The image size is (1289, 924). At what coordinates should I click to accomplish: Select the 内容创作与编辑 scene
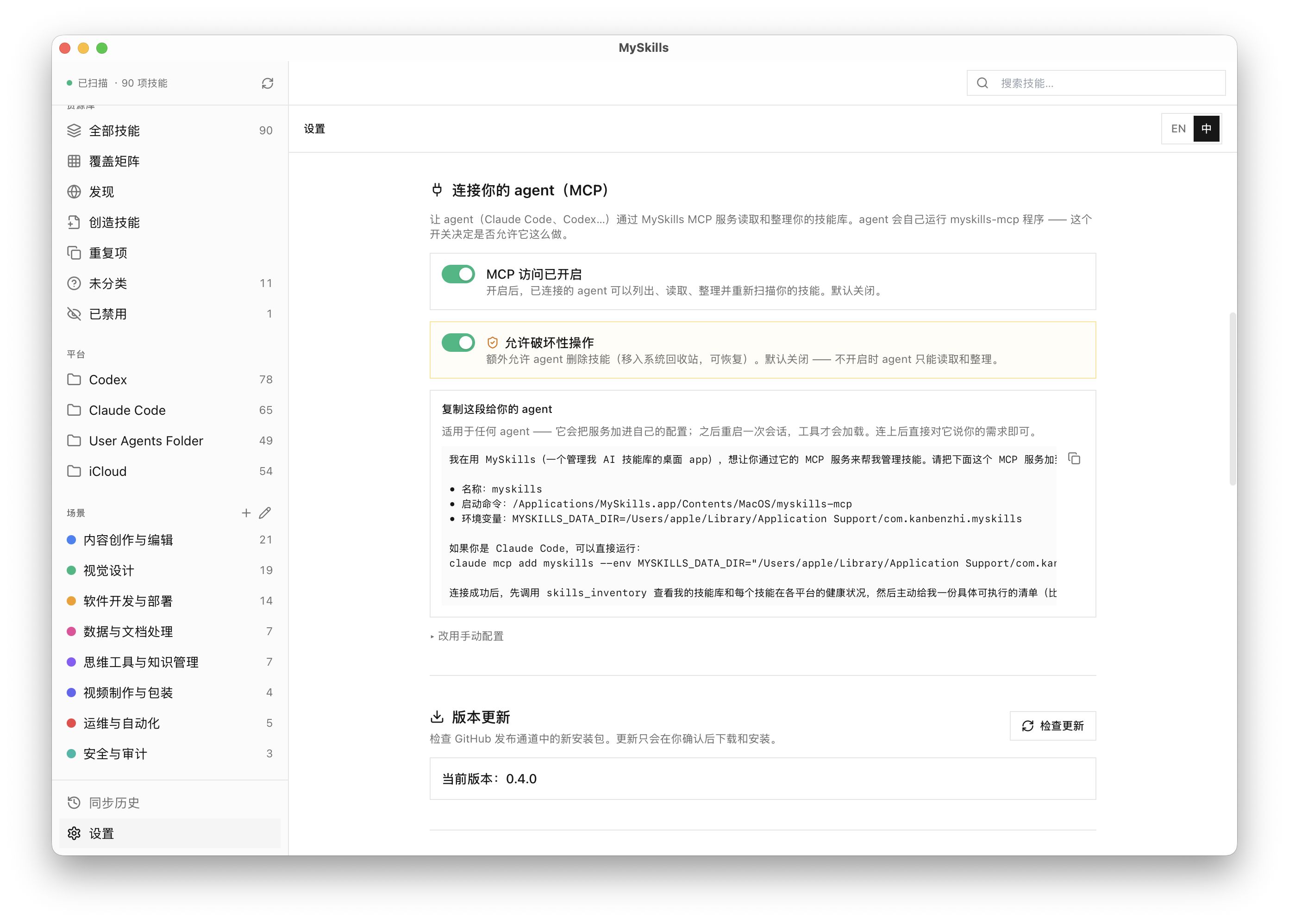(169, 540)
